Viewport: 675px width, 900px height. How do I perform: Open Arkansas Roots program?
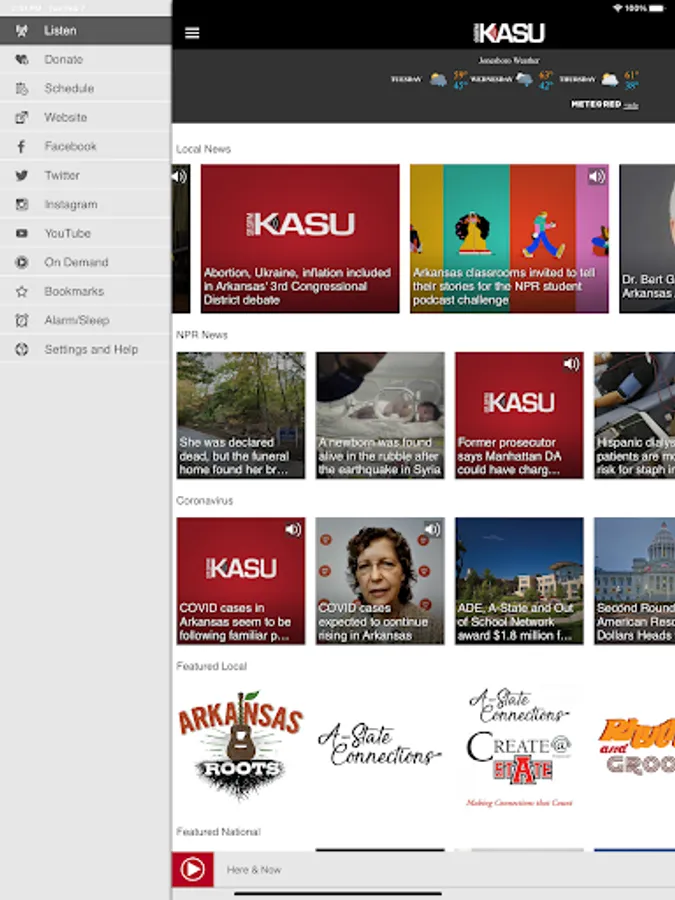pos(241,745)
